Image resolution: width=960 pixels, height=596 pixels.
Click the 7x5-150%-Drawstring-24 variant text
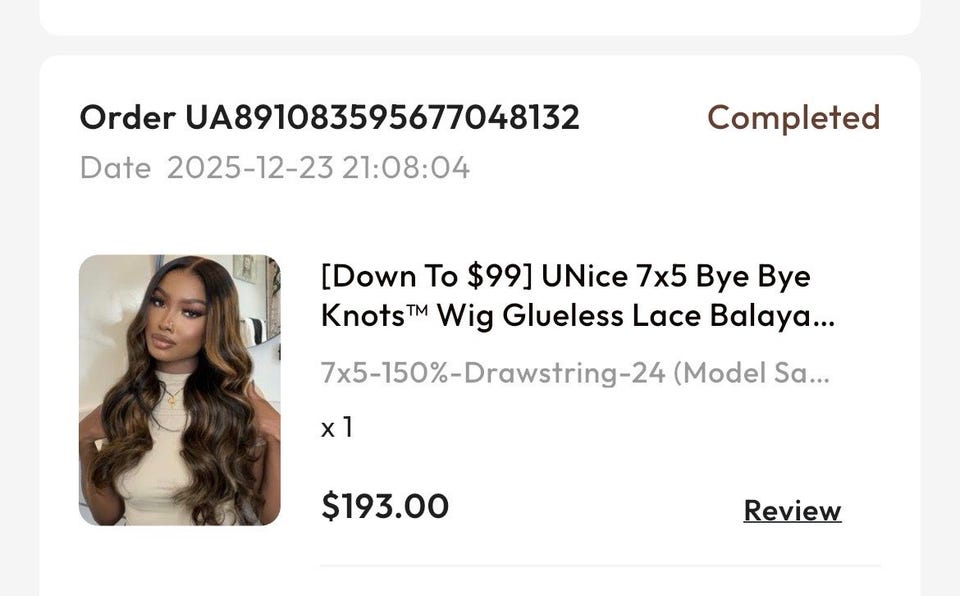tap(493, 373)
